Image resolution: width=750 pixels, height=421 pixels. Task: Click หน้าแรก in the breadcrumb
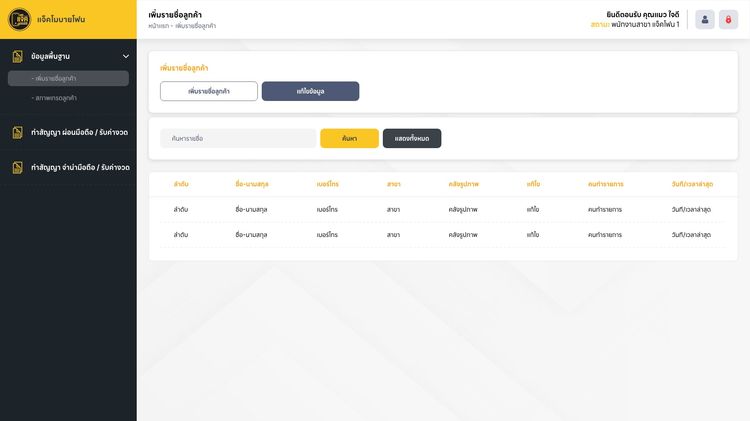157,26
